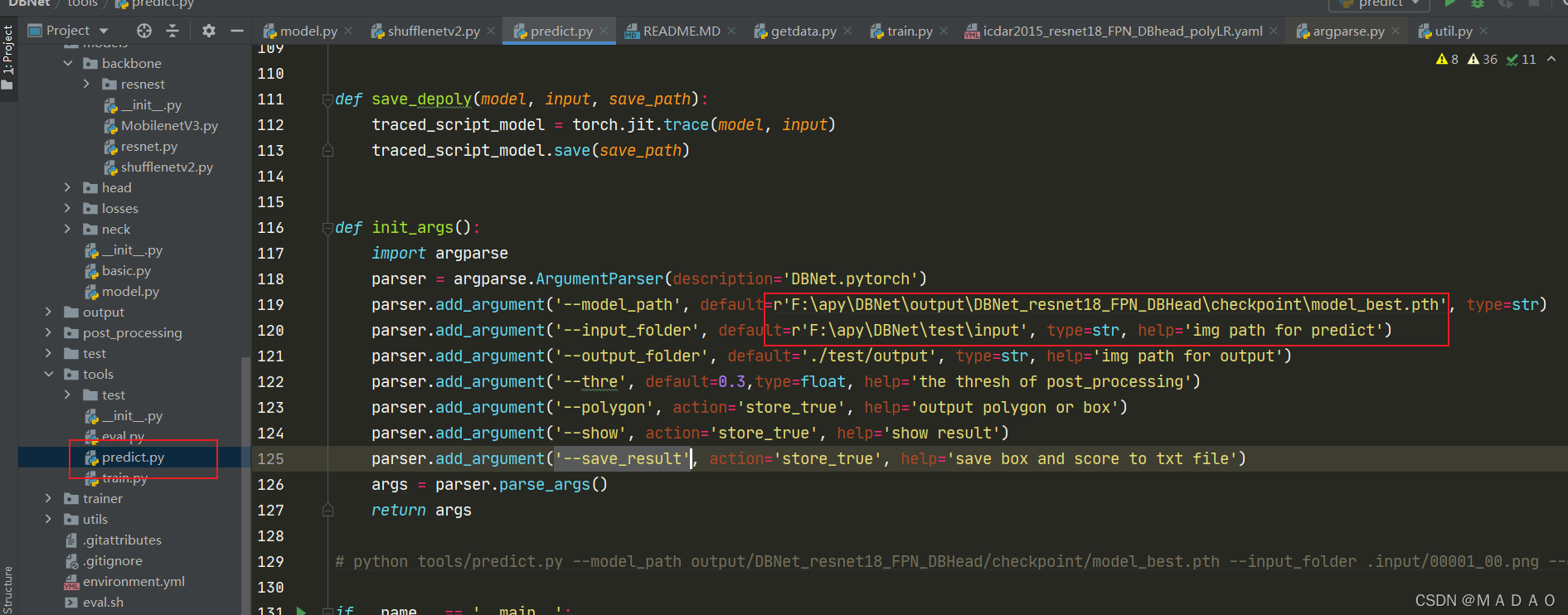
Task: Open the Structure tool window side tab
Action: (8, 590)
